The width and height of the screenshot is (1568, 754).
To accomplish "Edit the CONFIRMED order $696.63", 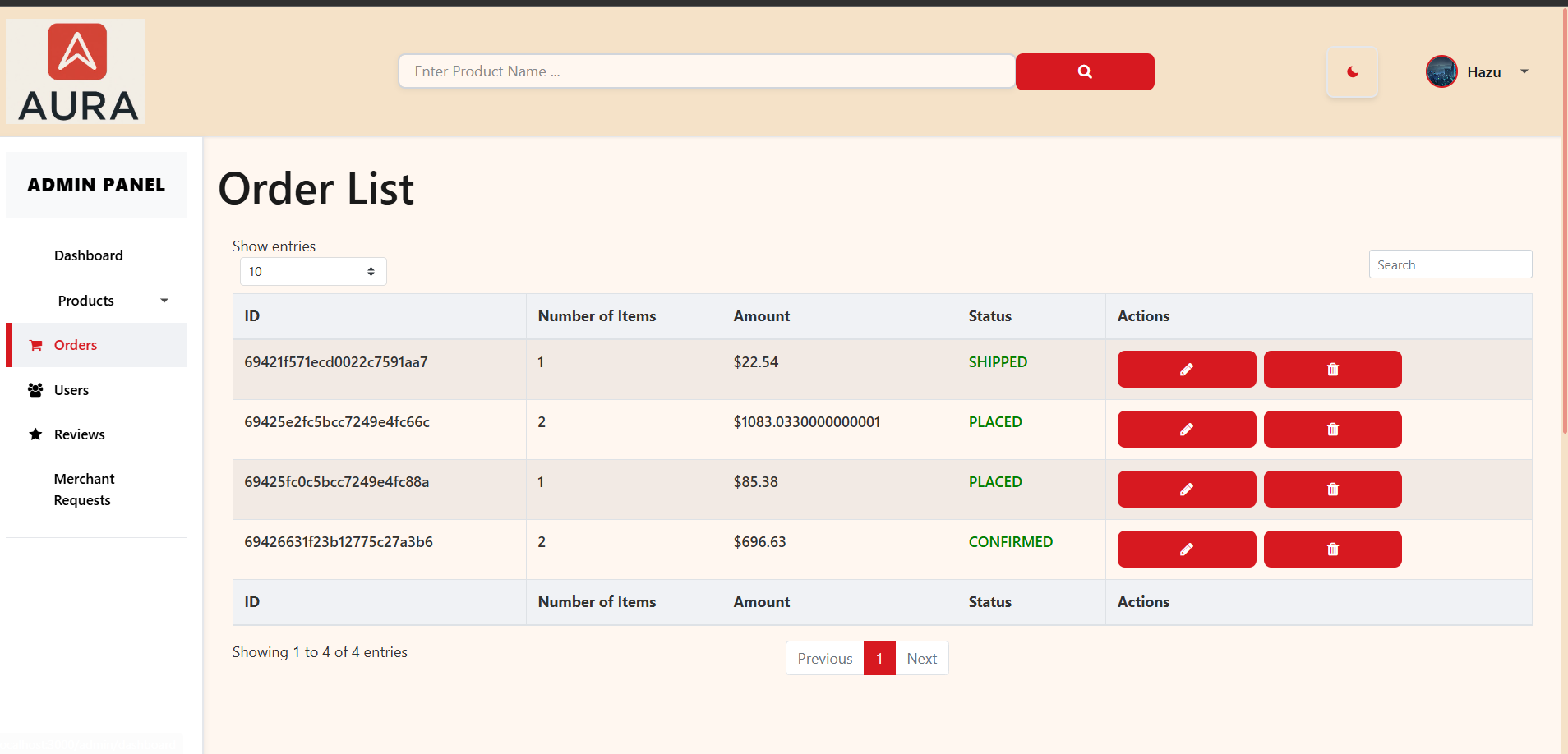I will pos(1187,549).
